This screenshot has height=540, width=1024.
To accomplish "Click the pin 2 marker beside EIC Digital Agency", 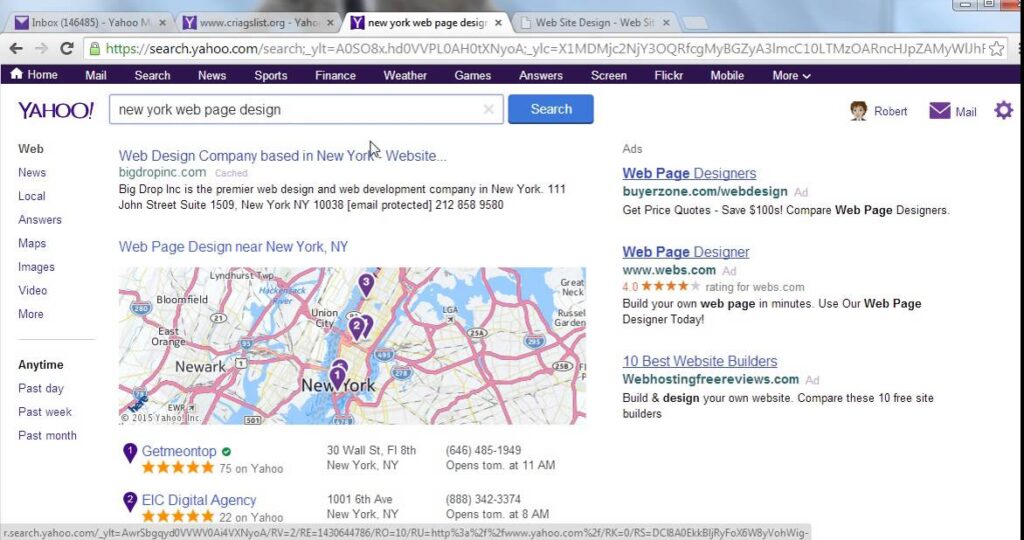I will click(130, 501).
